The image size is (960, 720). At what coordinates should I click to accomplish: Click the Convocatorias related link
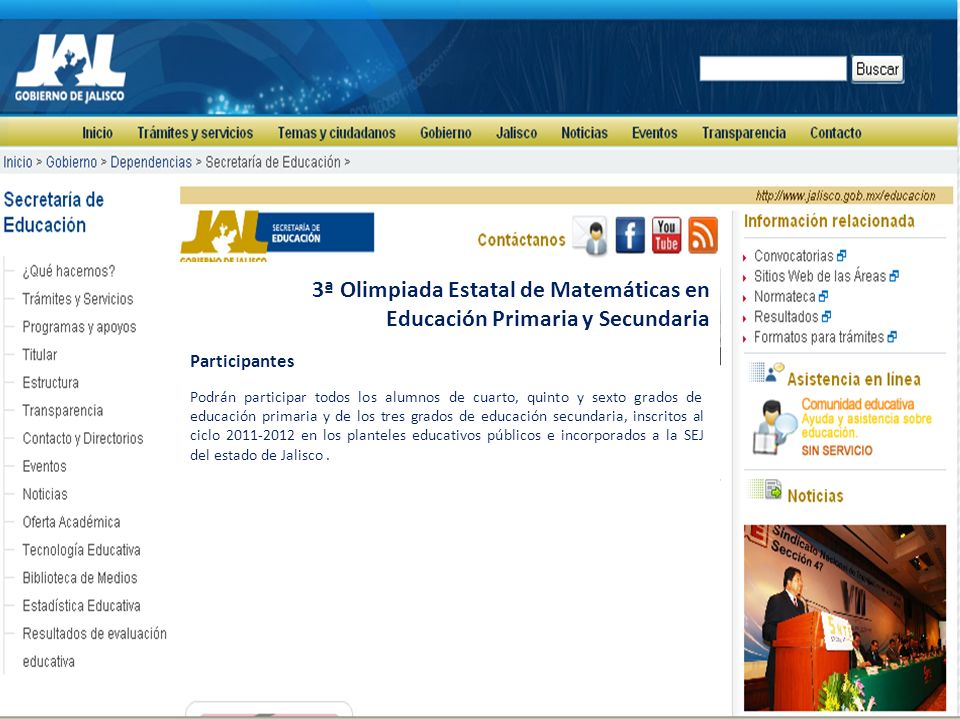[x=793, y=256]
